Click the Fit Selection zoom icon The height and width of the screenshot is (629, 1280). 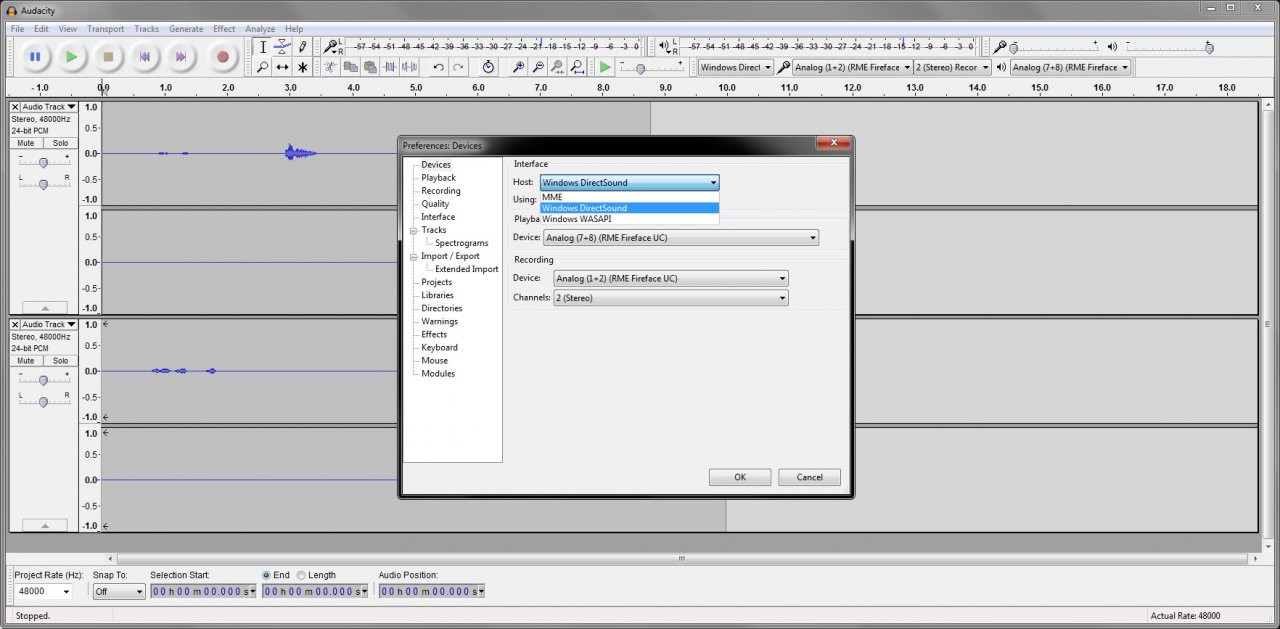(x=558, y=67)
